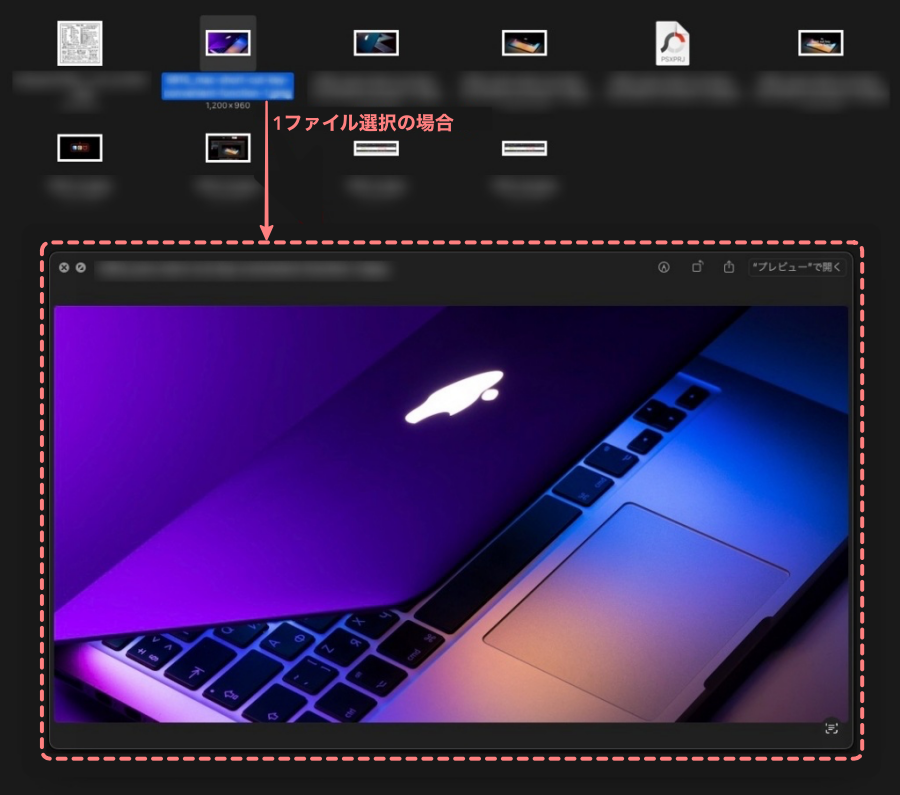Close the Quick Look preview window
The height and width of the screenshot is (795, 900).
point(64,268)
